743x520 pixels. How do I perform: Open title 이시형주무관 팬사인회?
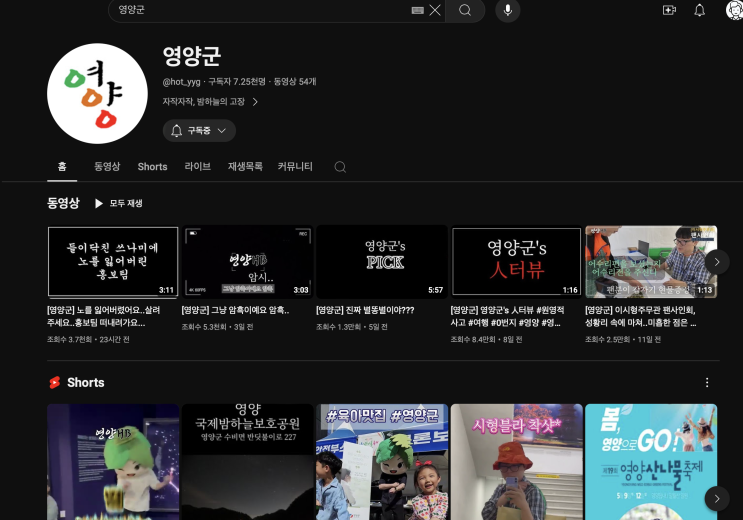click(641, 316)
